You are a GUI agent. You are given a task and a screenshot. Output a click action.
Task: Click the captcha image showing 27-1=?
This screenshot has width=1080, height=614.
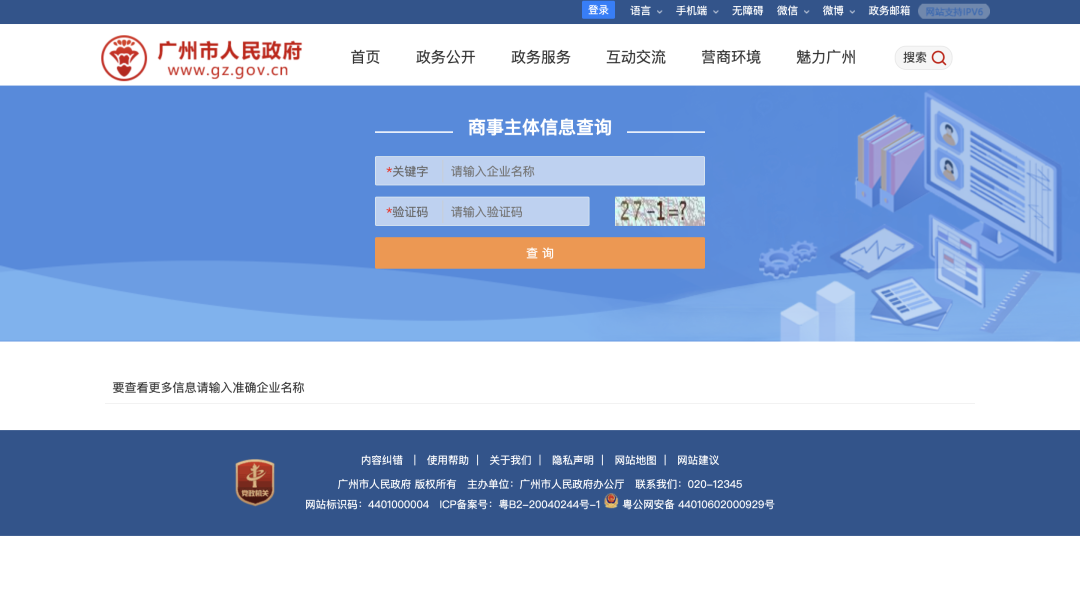[x=659, y=211]
